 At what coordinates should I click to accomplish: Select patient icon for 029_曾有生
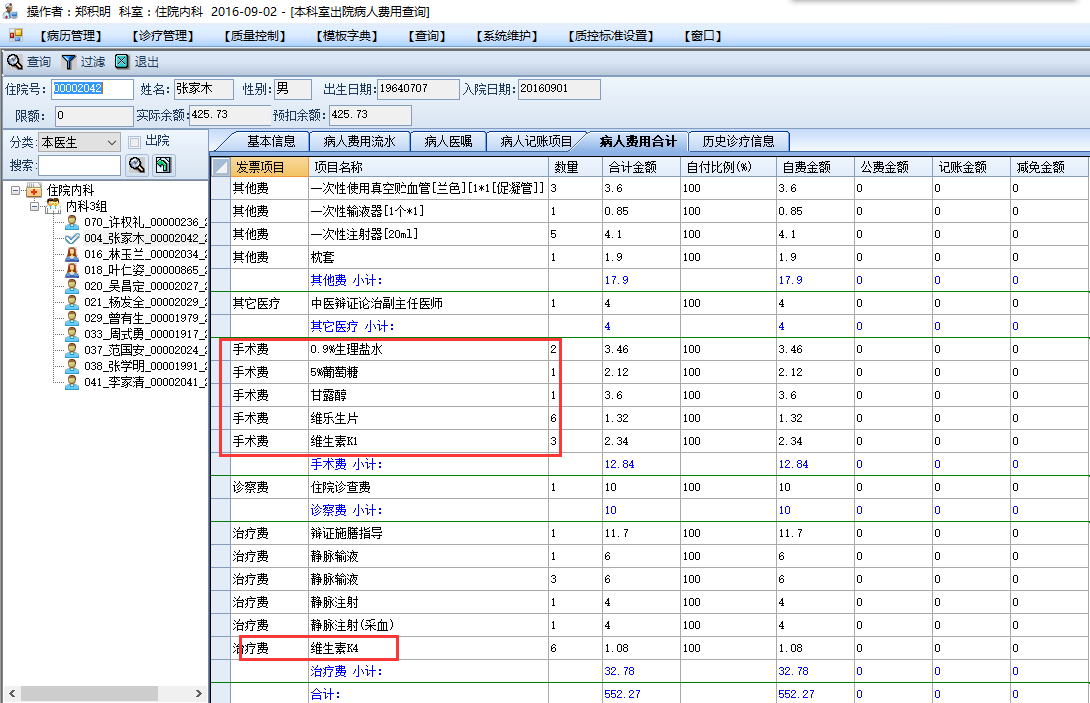click(72, 318)
